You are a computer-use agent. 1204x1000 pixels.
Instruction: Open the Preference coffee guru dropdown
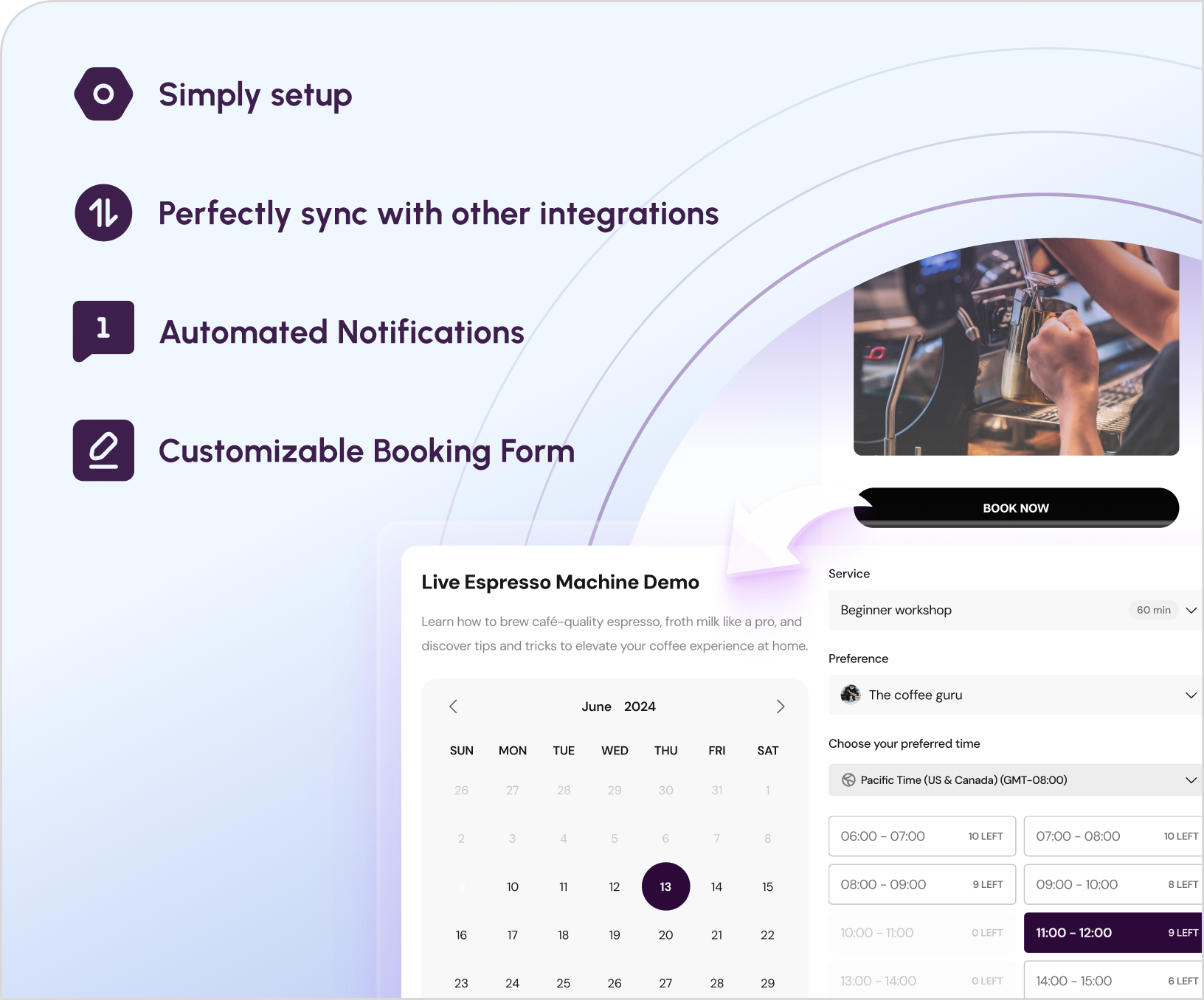click(x=1190, y=695)
